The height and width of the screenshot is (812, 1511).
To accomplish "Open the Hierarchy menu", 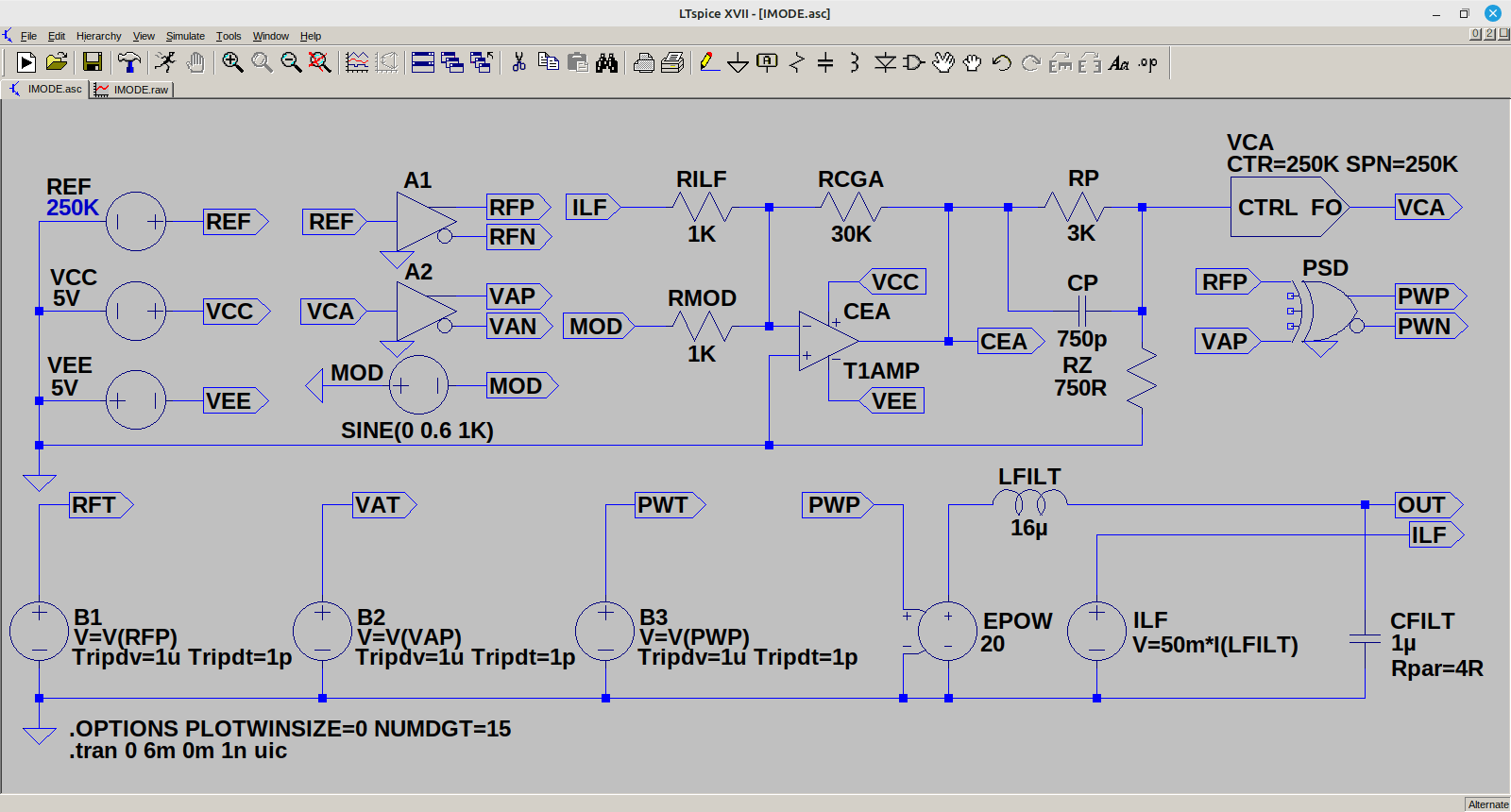I will [x=99, y=36].
